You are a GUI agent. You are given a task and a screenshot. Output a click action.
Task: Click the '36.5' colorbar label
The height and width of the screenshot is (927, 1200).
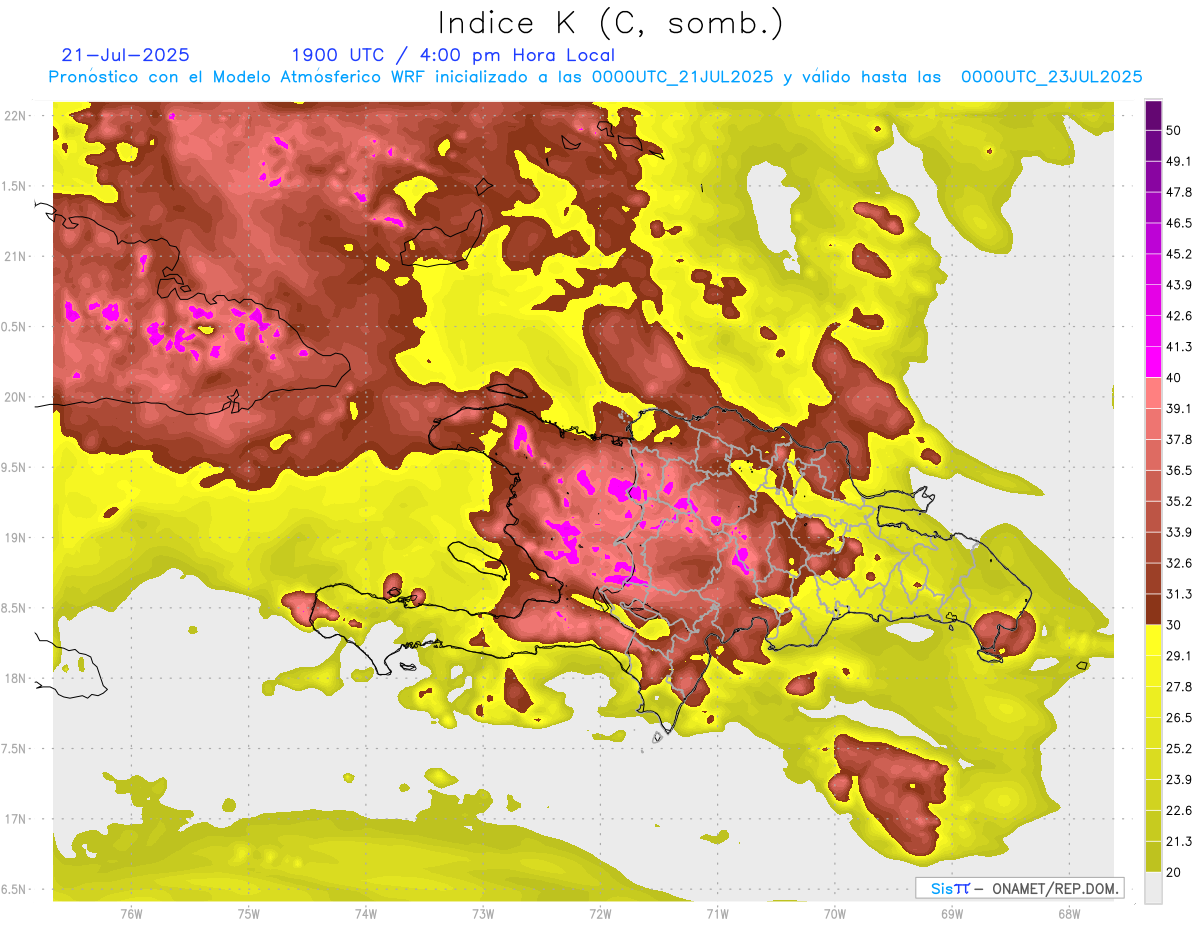(x=1179, y=470)
